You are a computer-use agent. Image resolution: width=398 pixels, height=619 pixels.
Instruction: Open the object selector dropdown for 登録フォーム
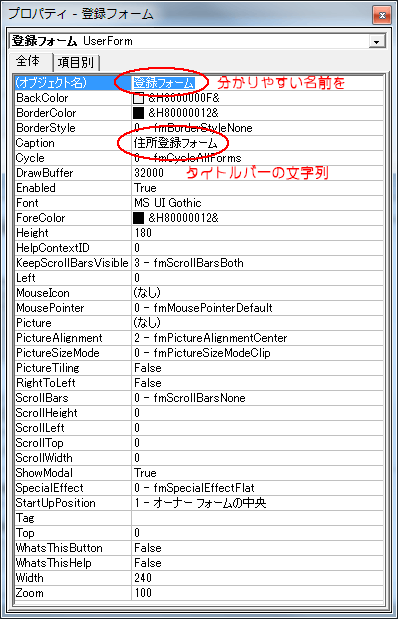click(377, 42)
